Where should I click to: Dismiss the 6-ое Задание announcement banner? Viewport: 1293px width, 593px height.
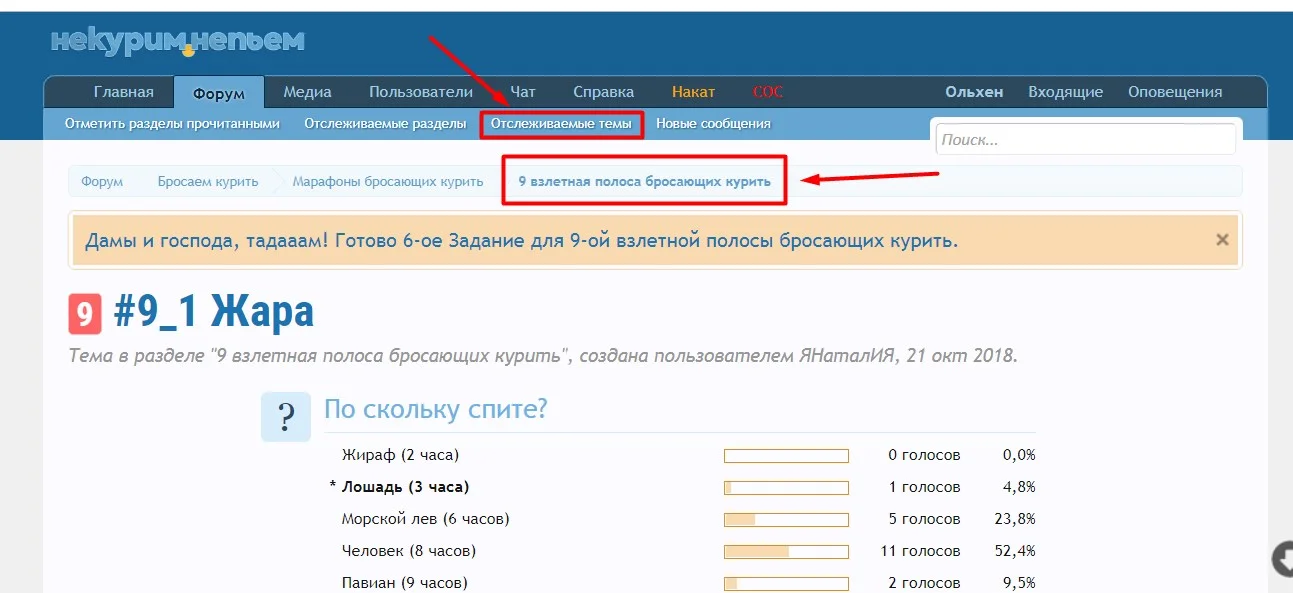[1221, 239]
